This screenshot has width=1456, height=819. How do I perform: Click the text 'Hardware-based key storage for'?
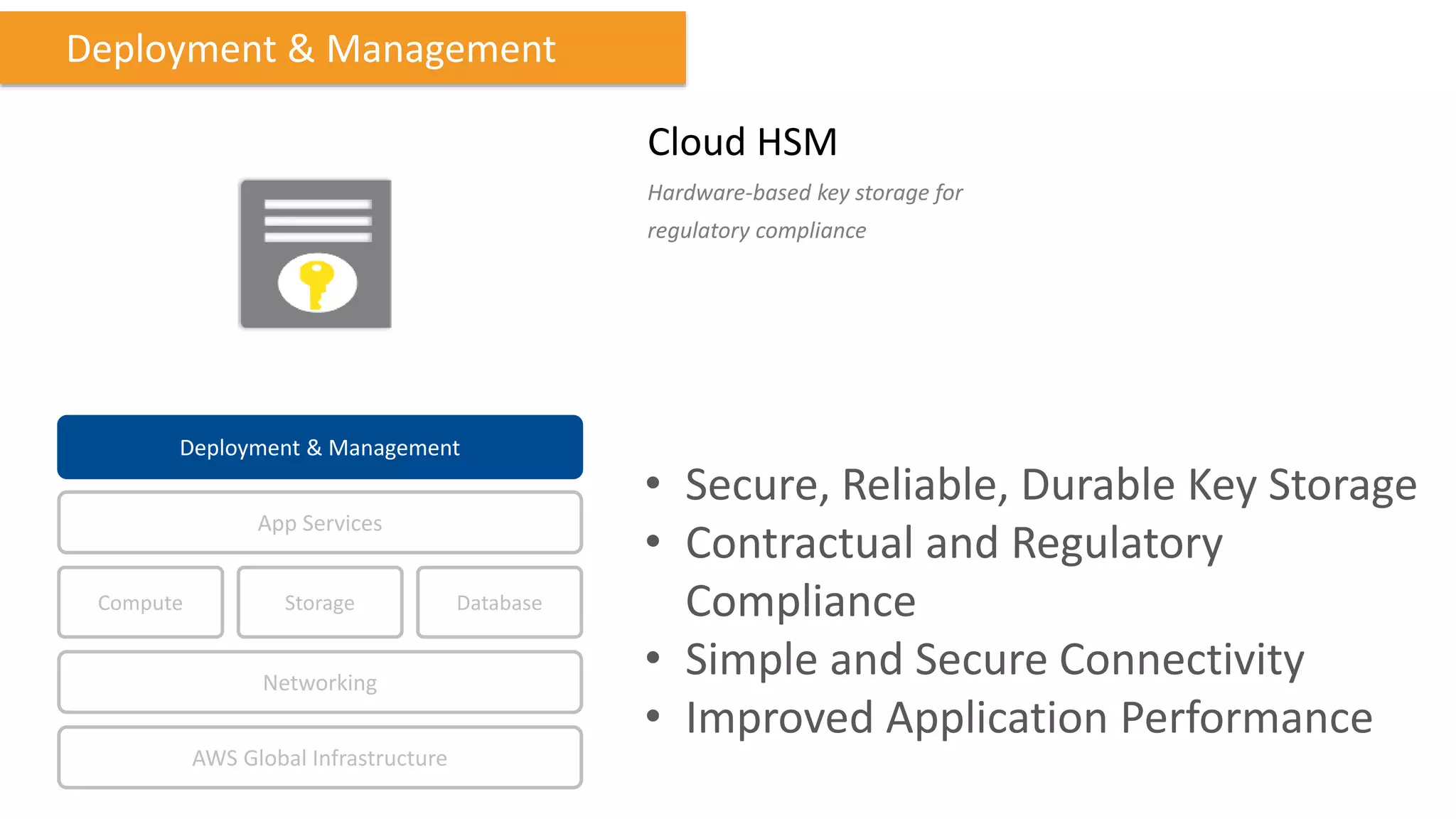[805, 193]
